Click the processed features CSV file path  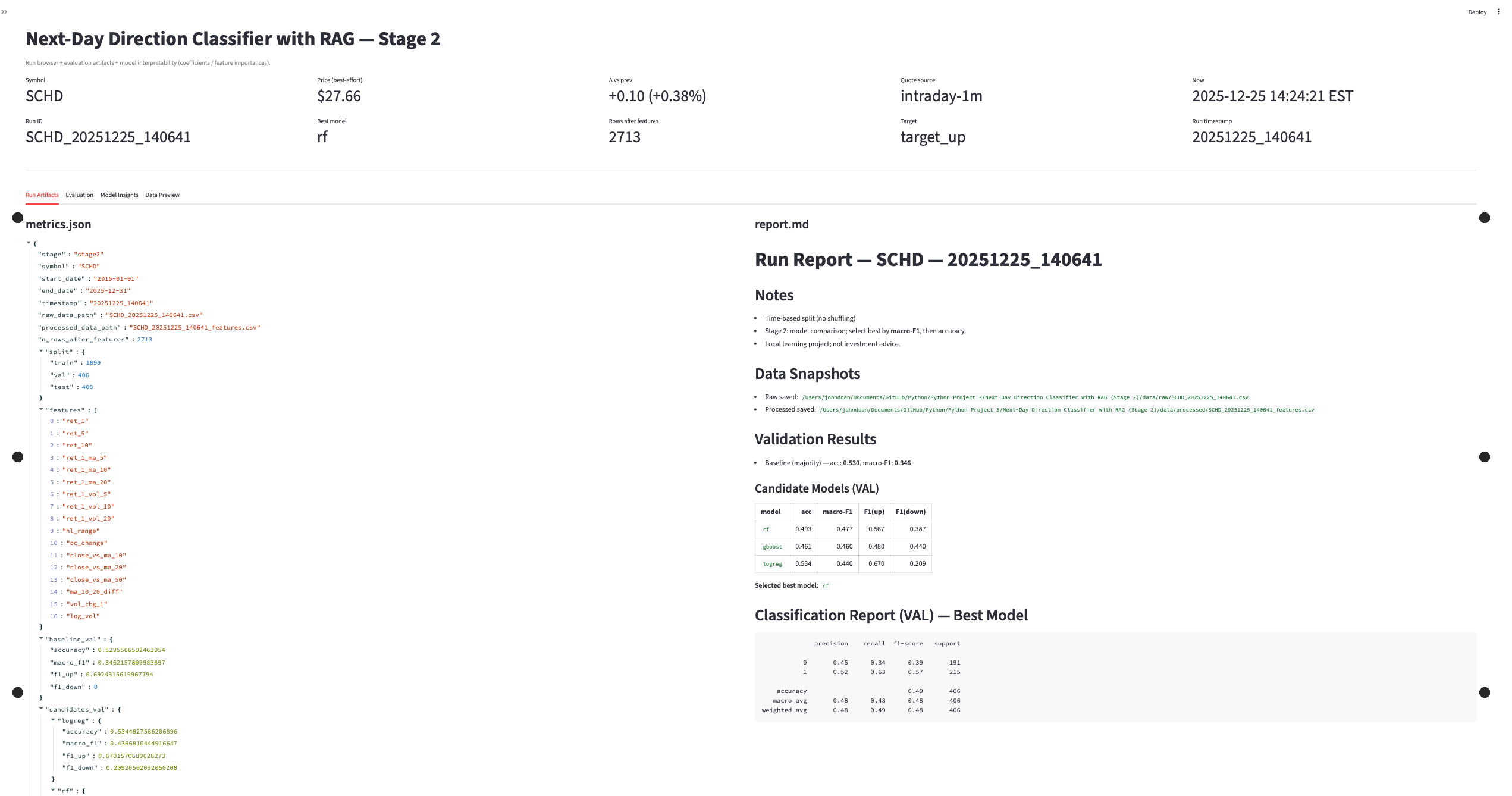1066,410
